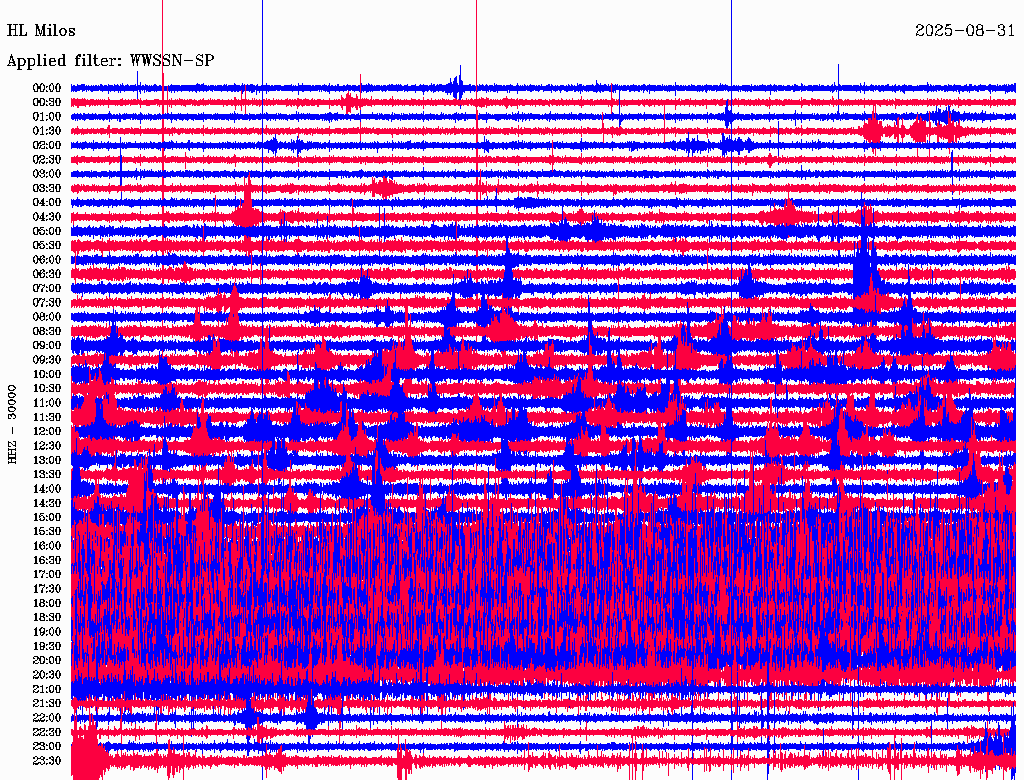The height and width of the screenshot is (780, 1024).
Task: Select the 12:30 time row label
Action: coord(47,446)
